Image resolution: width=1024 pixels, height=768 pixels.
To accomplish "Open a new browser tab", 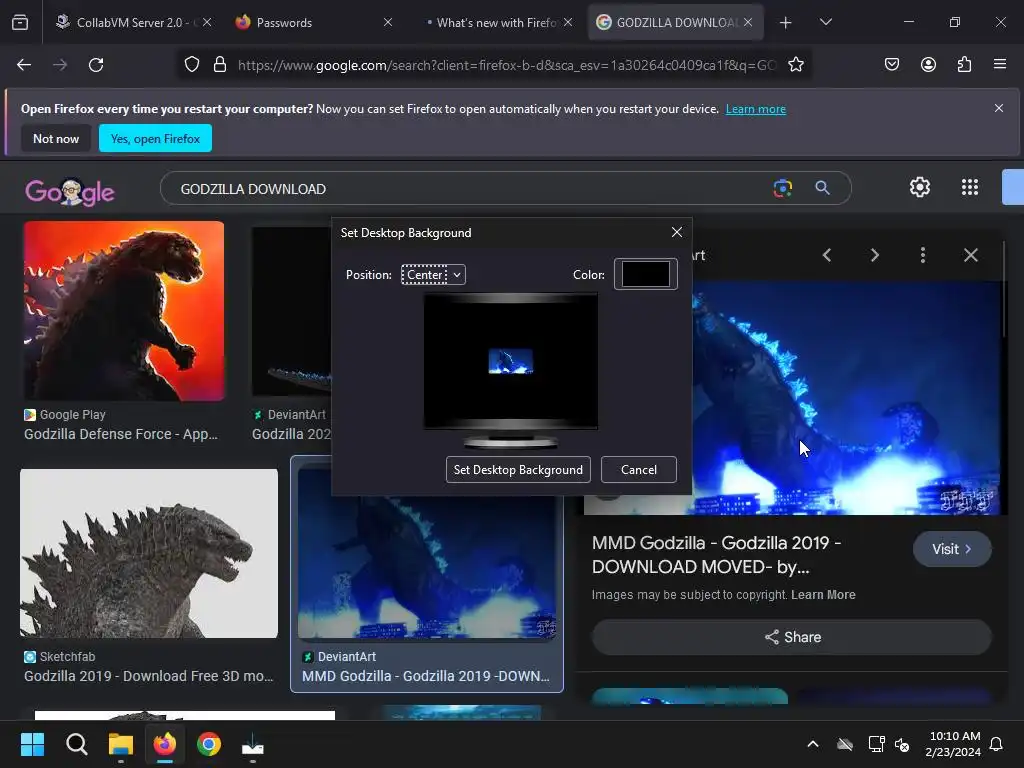I will click(x=785, y=22).
